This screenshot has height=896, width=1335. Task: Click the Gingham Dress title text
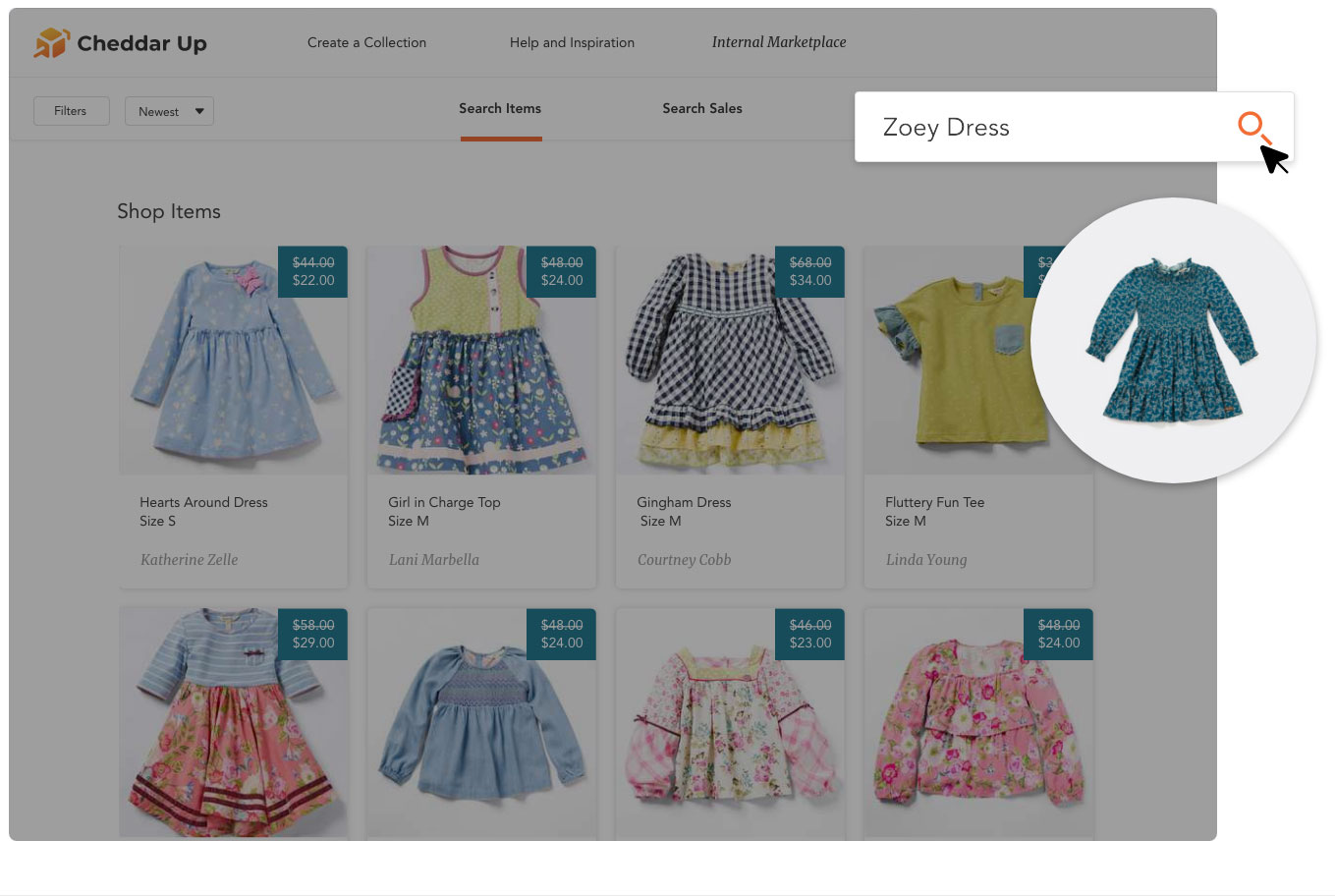click(684, 502)
